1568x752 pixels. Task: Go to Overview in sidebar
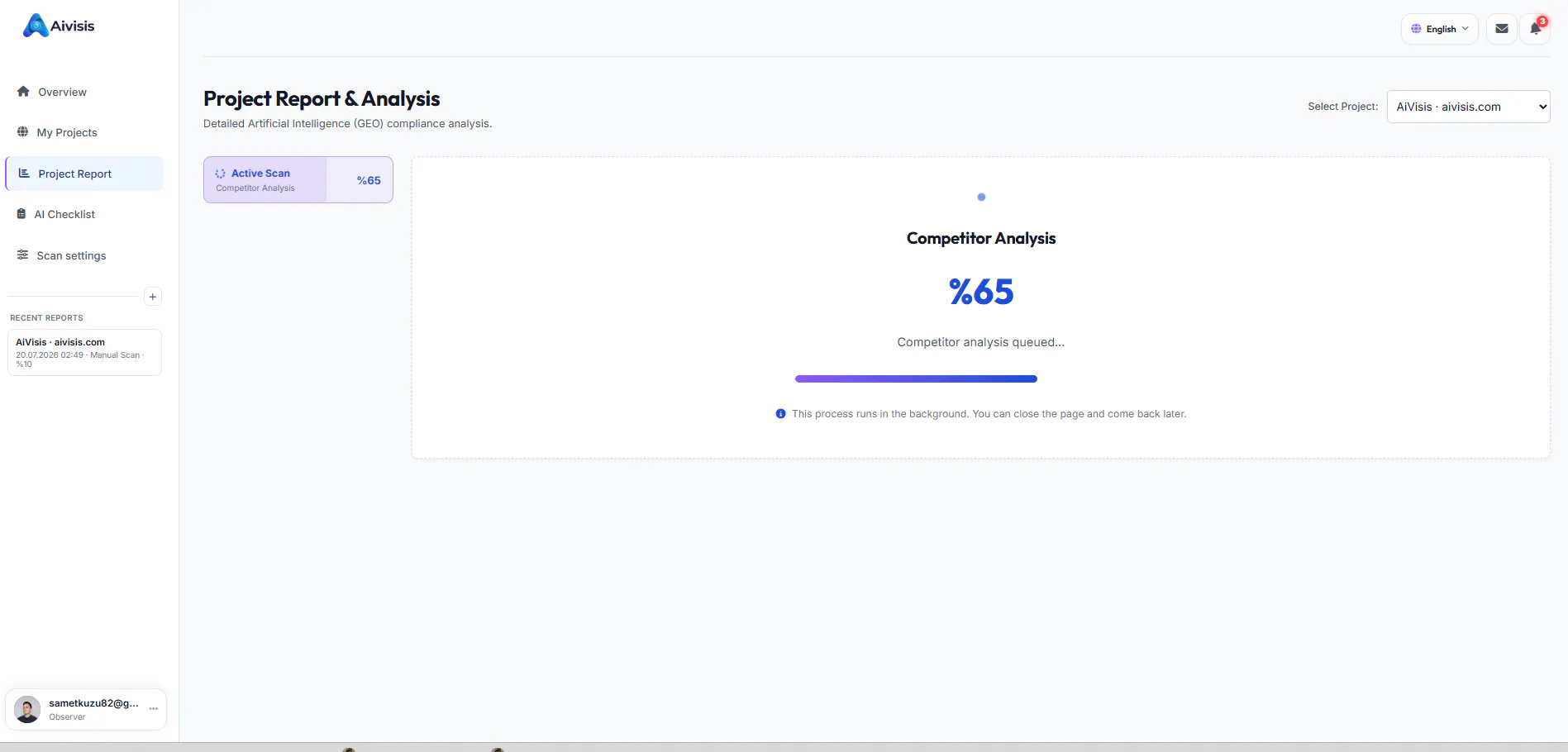84,92
